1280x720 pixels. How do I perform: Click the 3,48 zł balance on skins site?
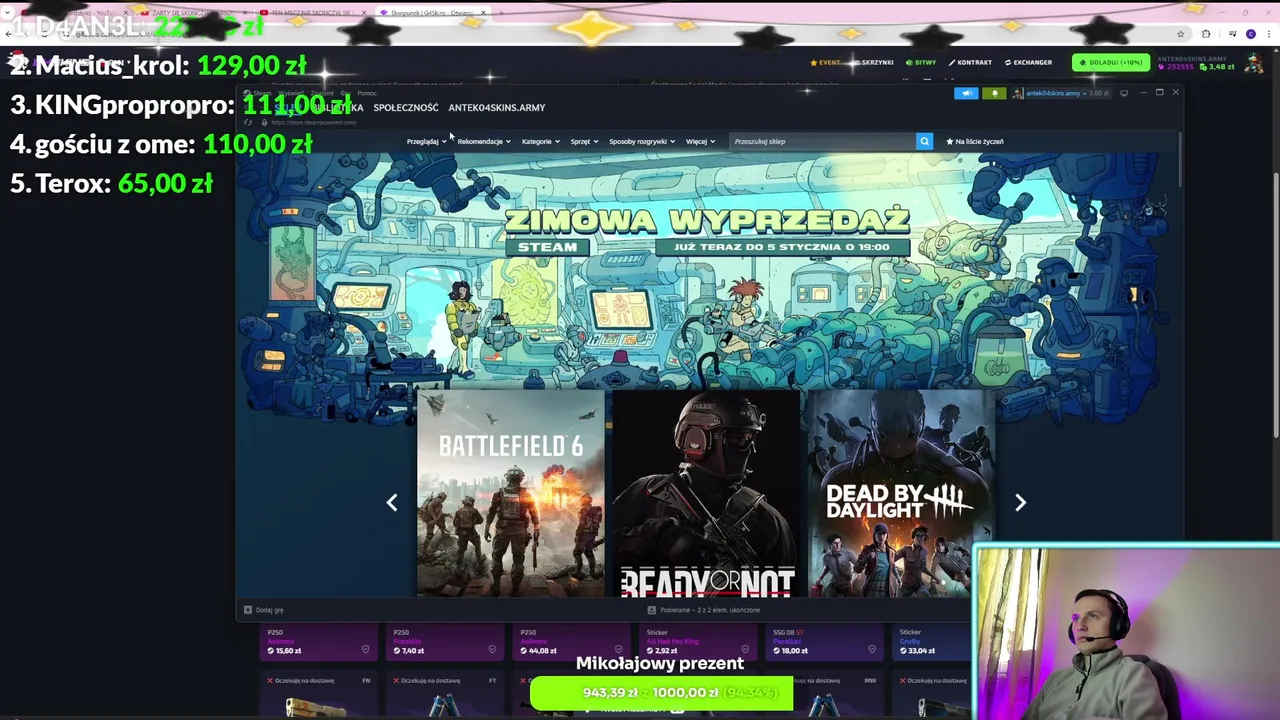[1216, 67]
